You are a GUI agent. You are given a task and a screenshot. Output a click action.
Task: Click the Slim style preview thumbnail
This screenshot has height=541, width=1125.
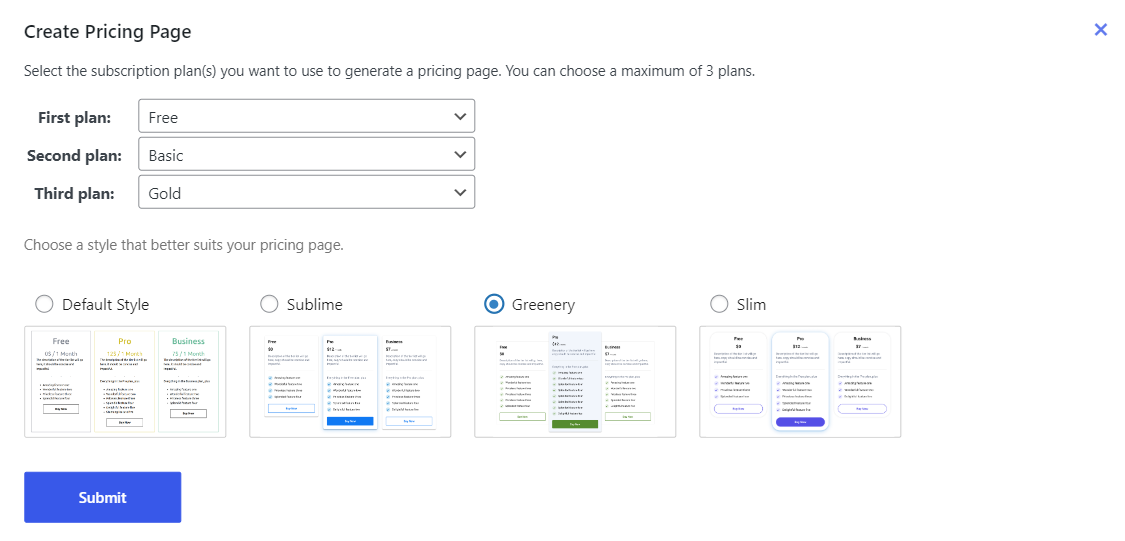coord(800,382)
